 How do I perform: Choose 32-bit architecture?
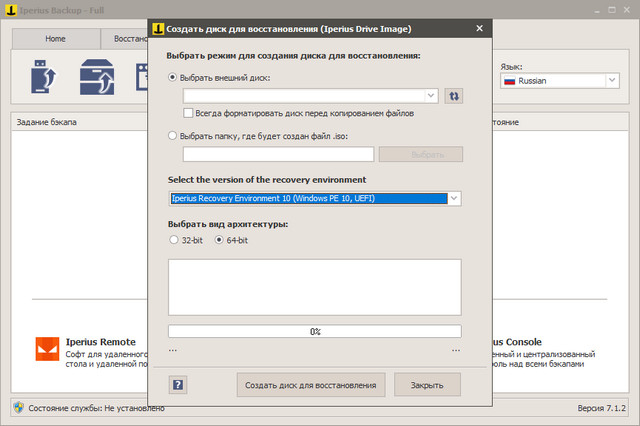[x=174, y=240]
